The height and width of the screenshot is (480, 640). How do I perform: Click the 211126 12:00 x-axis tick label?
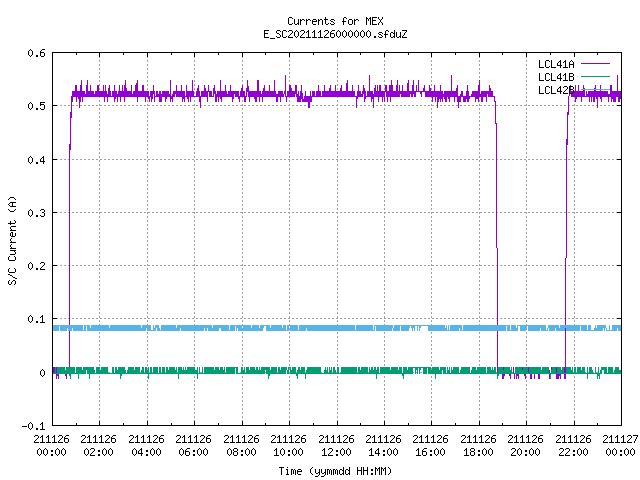336,445
